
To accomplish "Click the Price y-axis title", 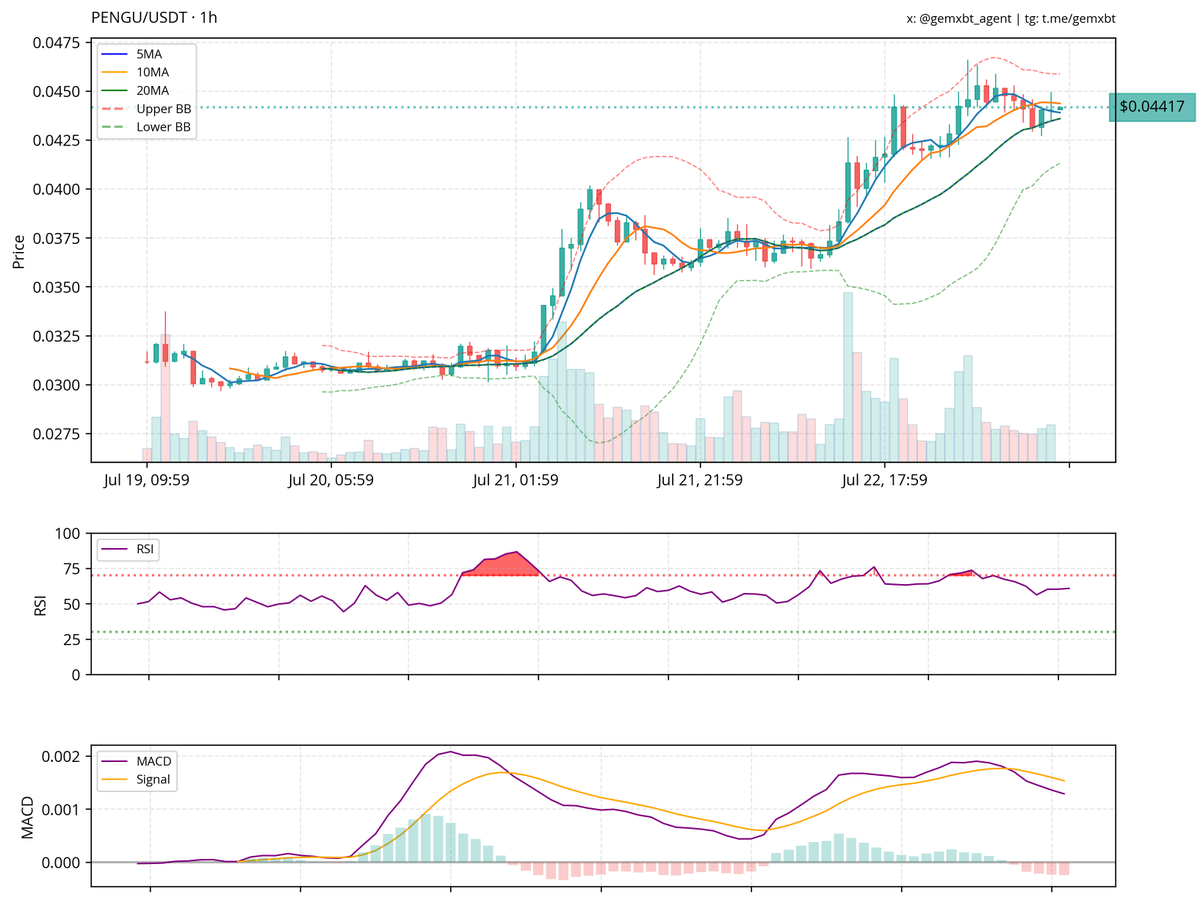I will tap(19, 252).
